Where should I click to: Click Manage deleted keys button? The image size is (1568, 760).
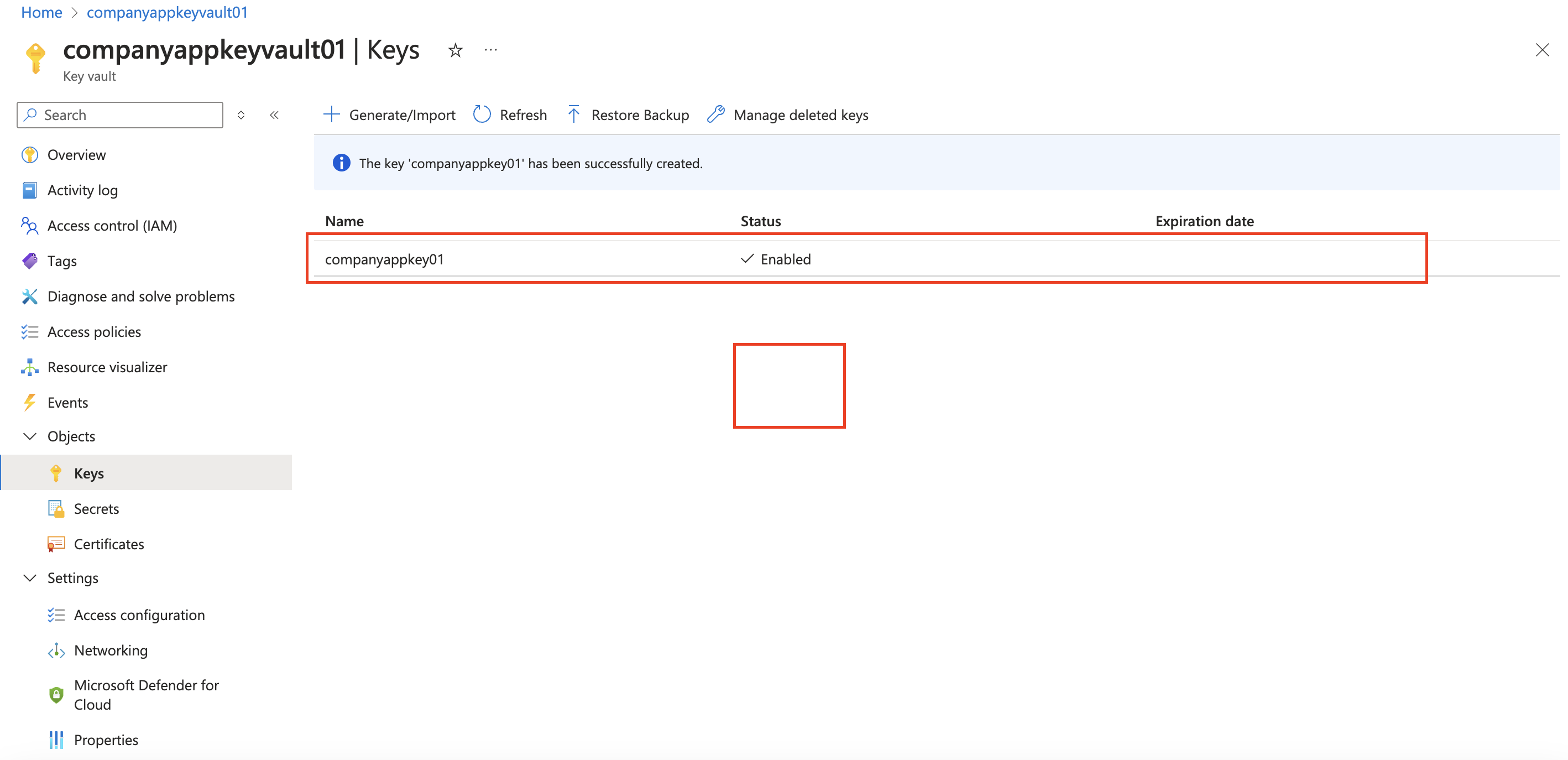coord(788,115)
